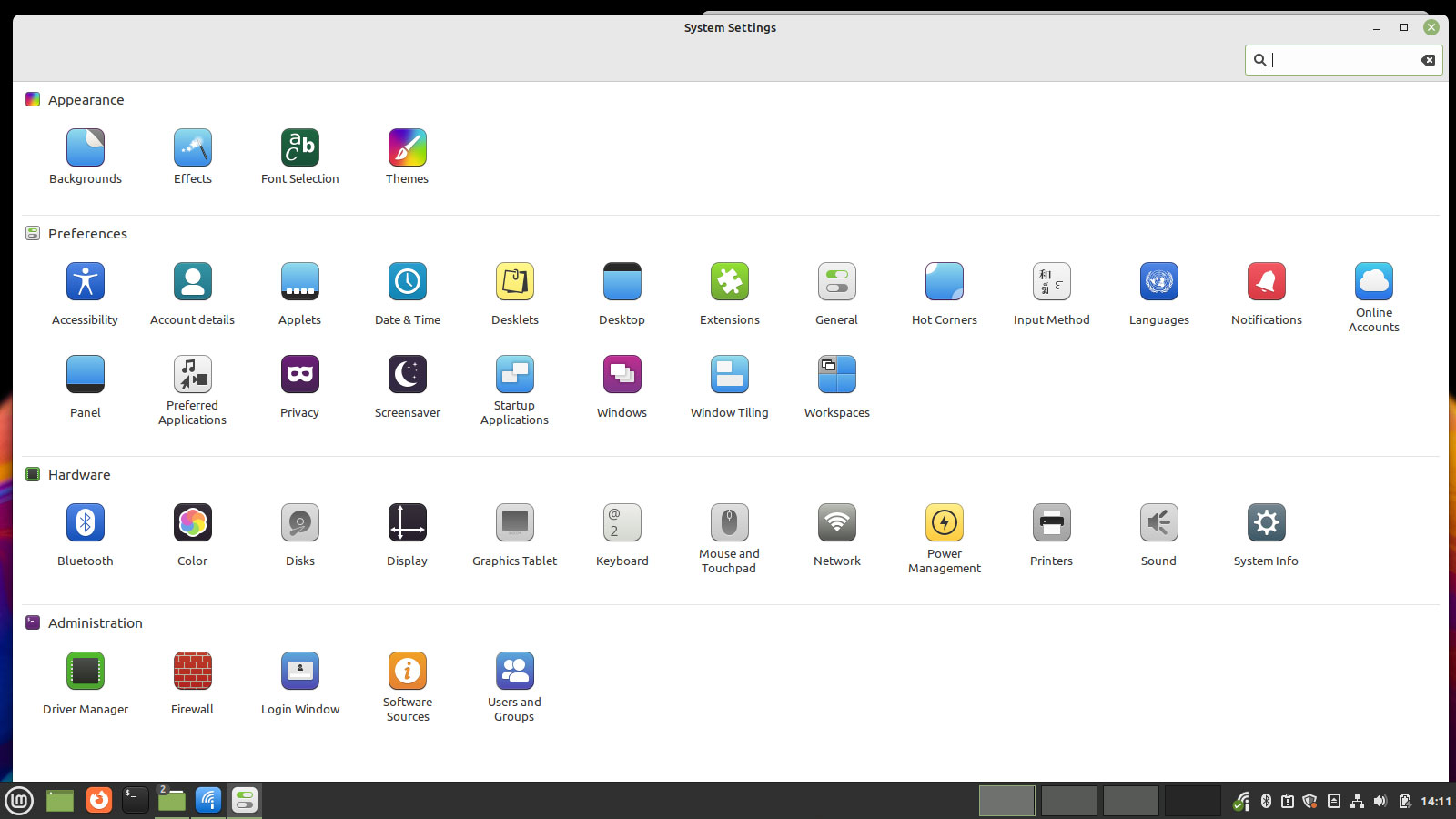1456x819 pixels.
Task: Click the search input field
Action: click(1342, 60)
